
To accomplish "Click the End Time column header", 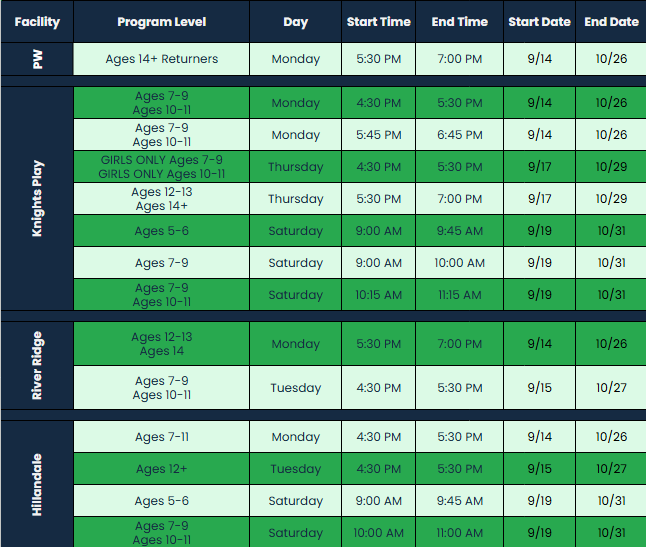I will point(459,21).
